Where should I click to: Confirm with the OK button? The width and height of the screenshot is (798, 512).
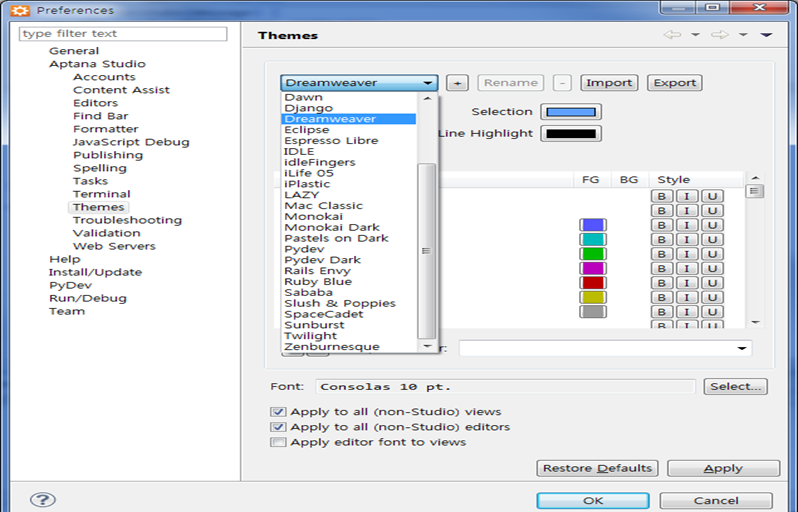pos(593,501)
